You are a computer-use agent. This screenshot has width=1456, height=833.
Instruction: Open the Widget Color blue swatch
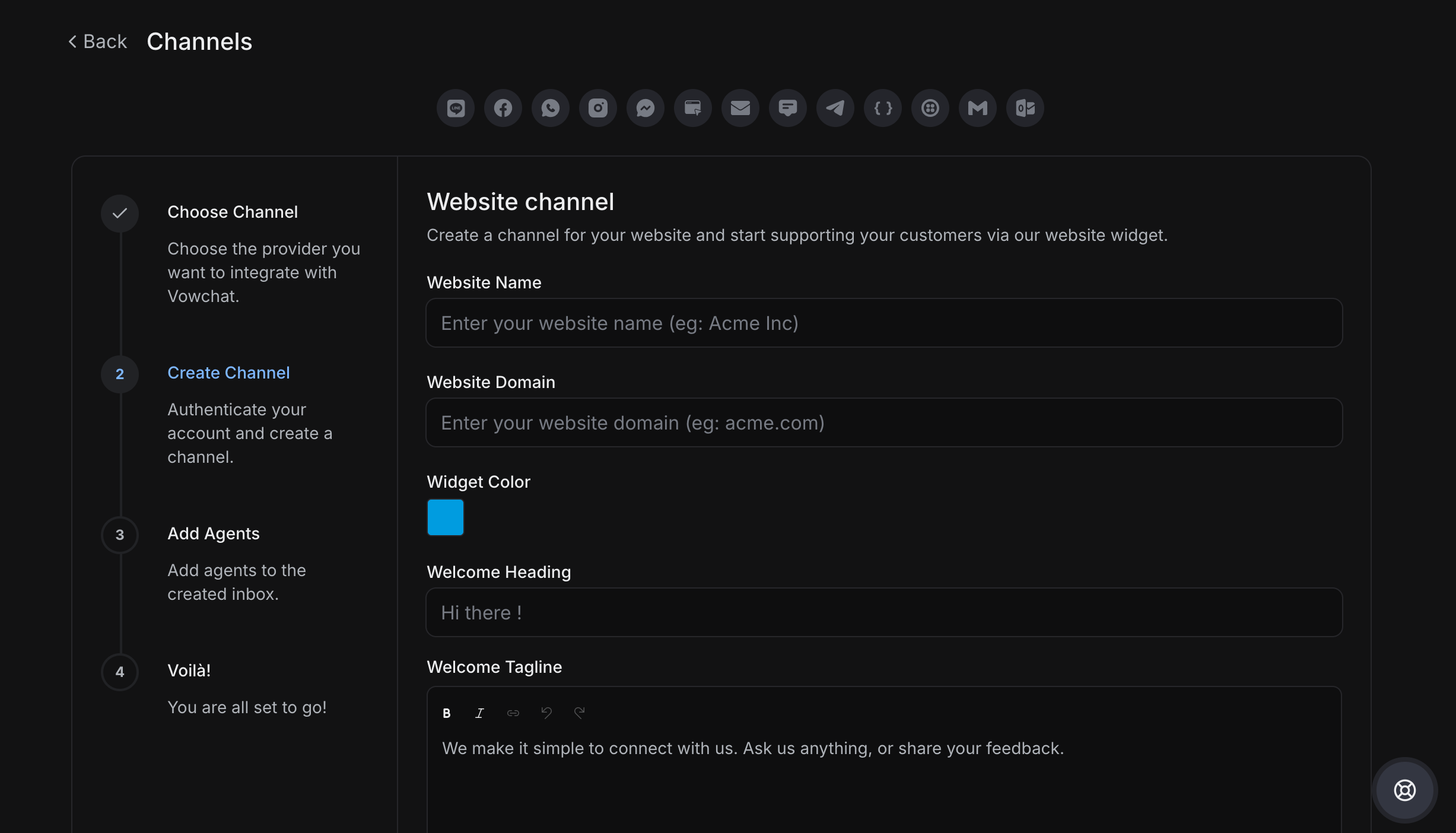446,517
